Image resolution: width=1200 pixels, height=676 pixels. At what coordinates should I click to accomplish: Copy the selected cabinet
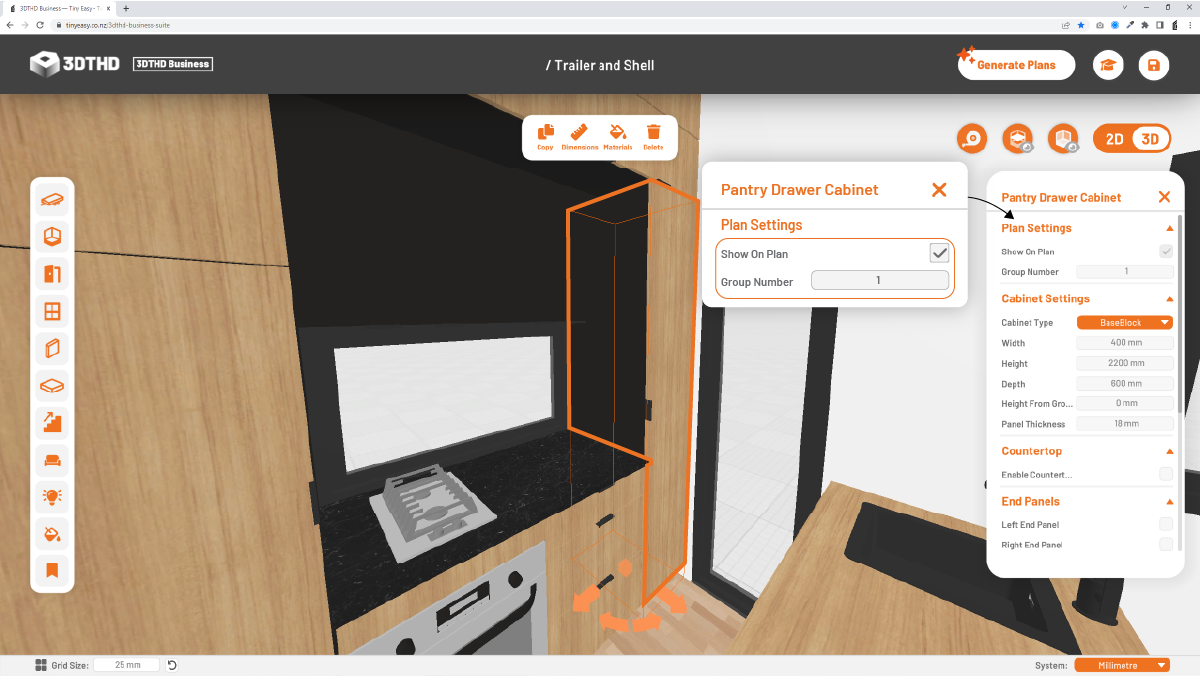click(x=545, y=137)
